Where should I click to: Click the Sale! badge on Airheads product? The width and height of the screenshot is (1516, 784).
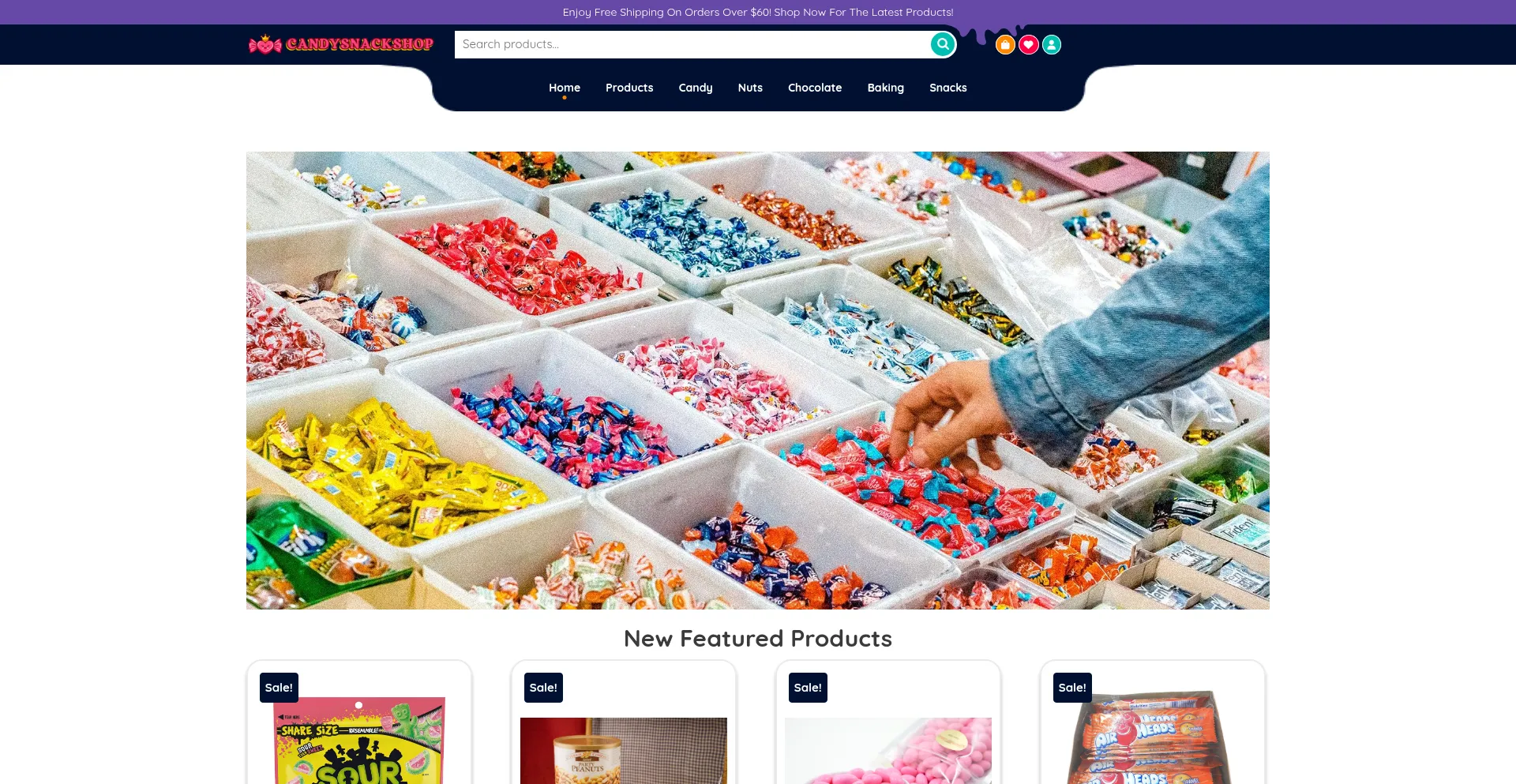[1072, 688]
